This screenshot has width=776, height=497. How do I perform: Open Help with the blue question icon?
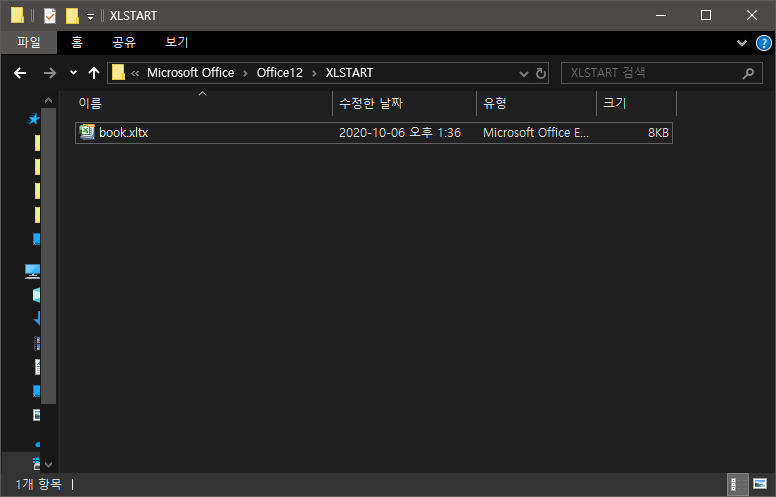764,43
